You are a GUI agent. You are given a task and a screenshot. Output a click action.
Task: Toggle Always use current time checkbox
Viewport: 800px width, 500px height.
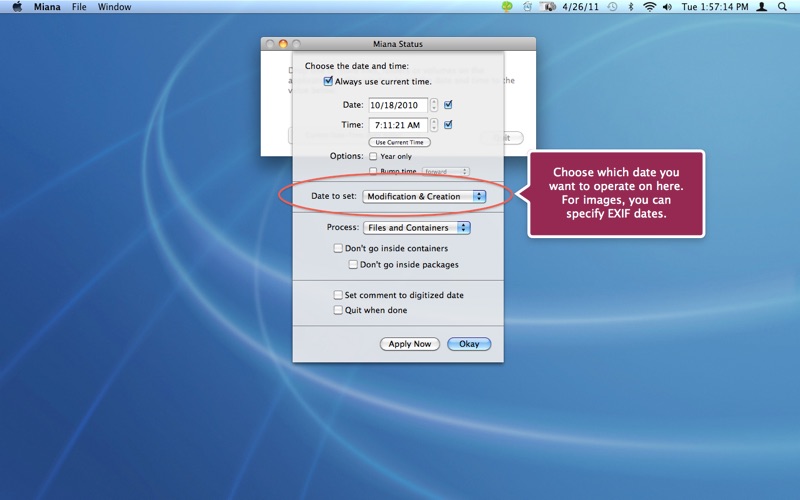(328, 81)
